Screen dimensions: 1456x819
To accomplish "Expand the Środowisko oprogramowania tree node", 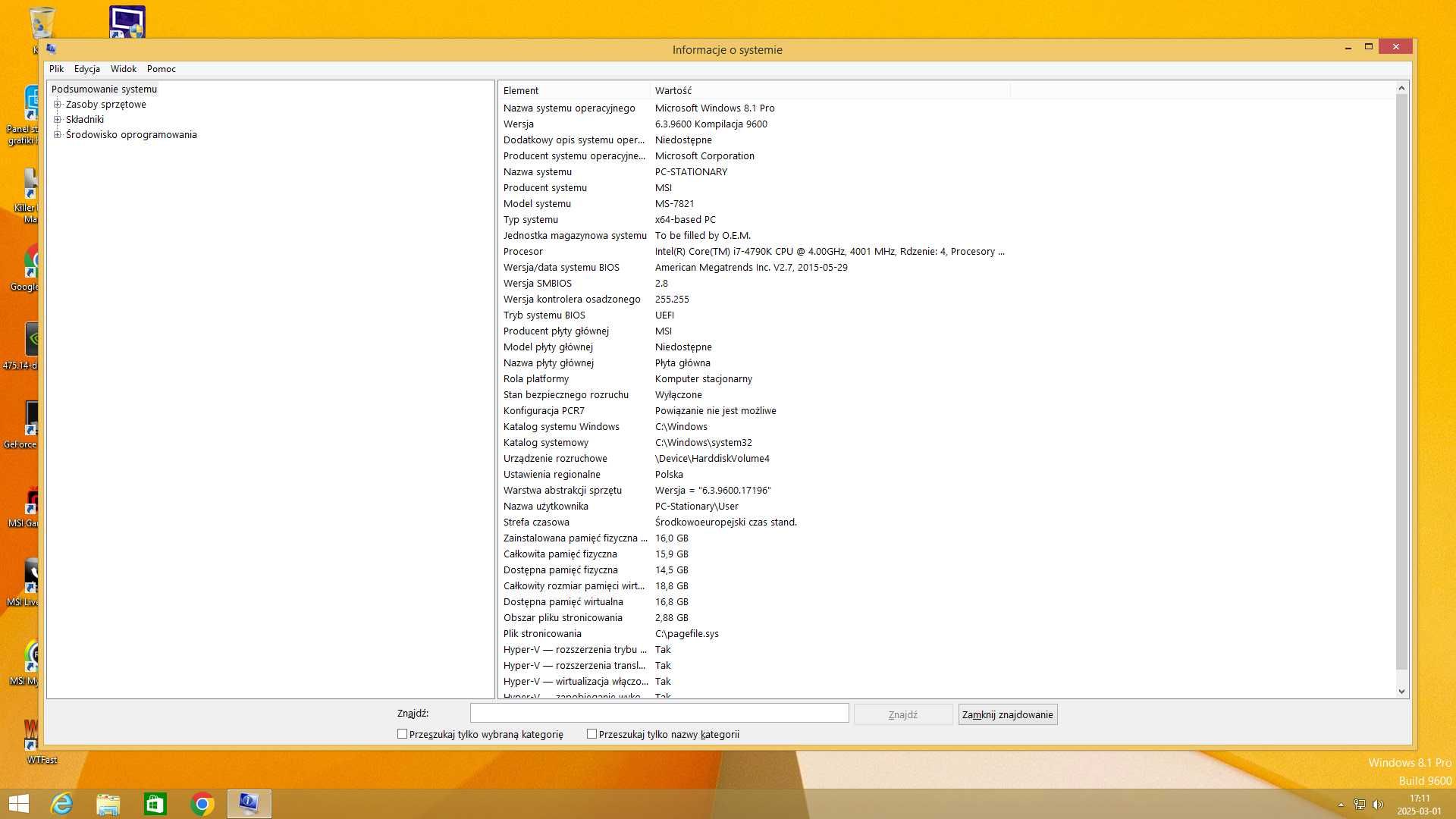I will [58, 135].
